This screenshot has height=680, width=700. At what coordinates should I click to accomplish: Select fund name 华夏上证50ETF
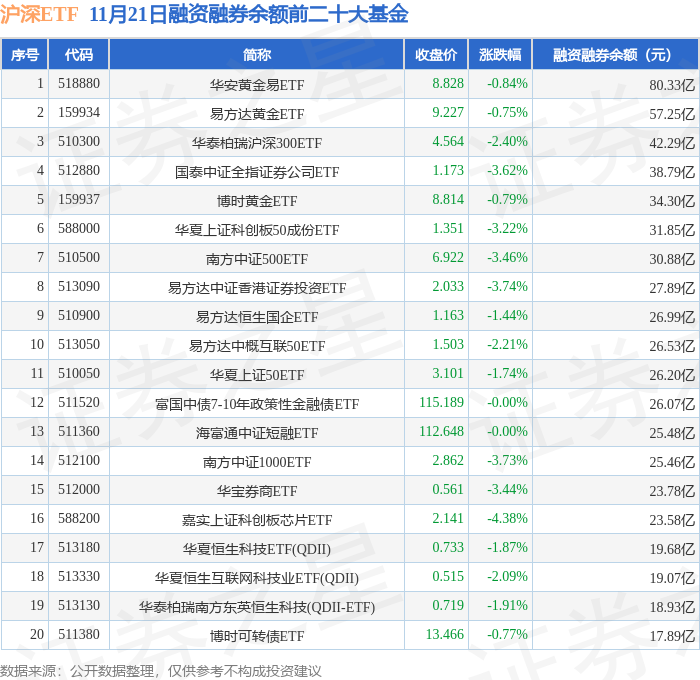[257, 375]
